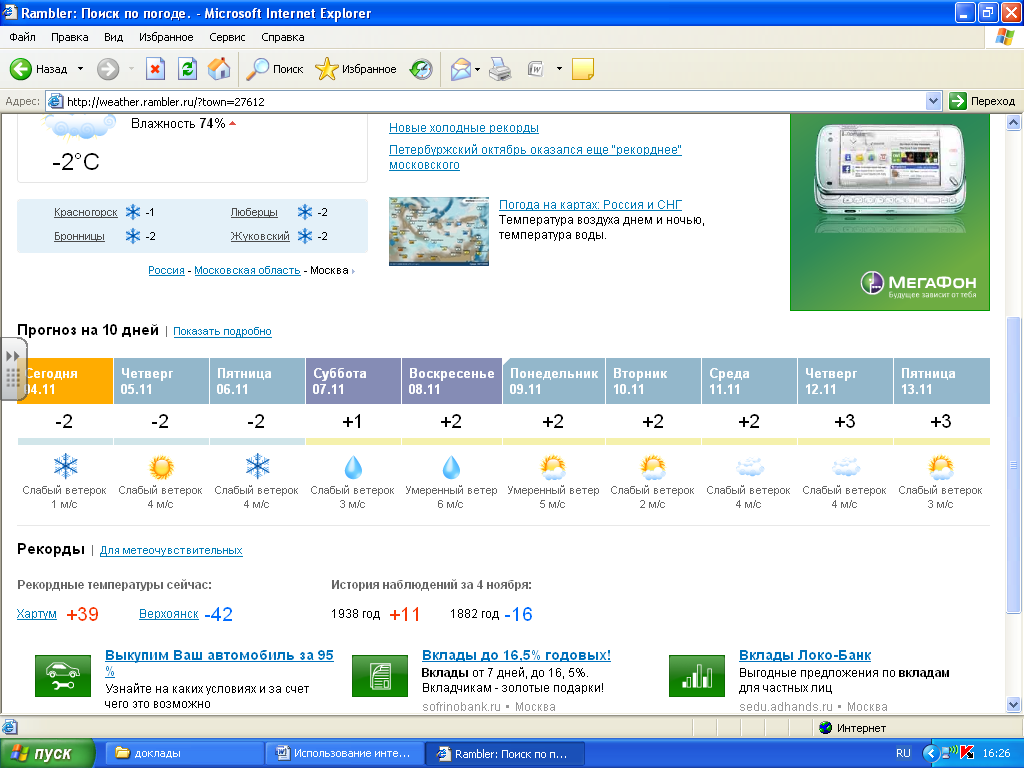Open the Вклады Локо-Банк ad link
Screen dimensions: 1024x768
[x=805, y=655]
